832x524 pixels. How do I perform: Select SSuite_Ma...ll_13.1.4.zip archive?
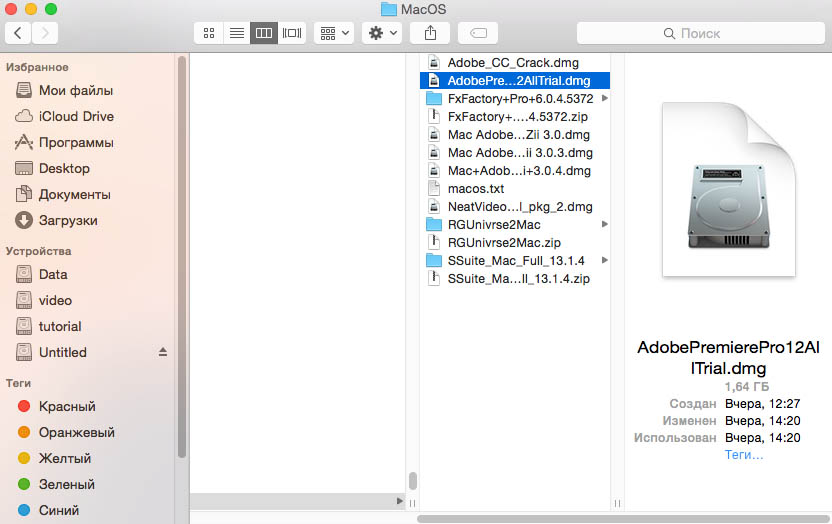click(x=514, y=279)
